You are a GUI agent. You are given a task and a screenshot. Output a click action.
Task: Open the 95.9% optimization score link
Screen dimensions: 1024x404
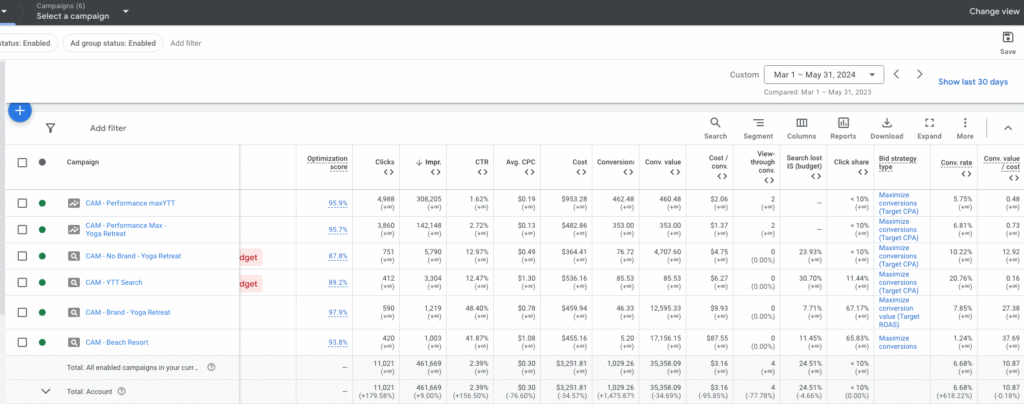338,203
